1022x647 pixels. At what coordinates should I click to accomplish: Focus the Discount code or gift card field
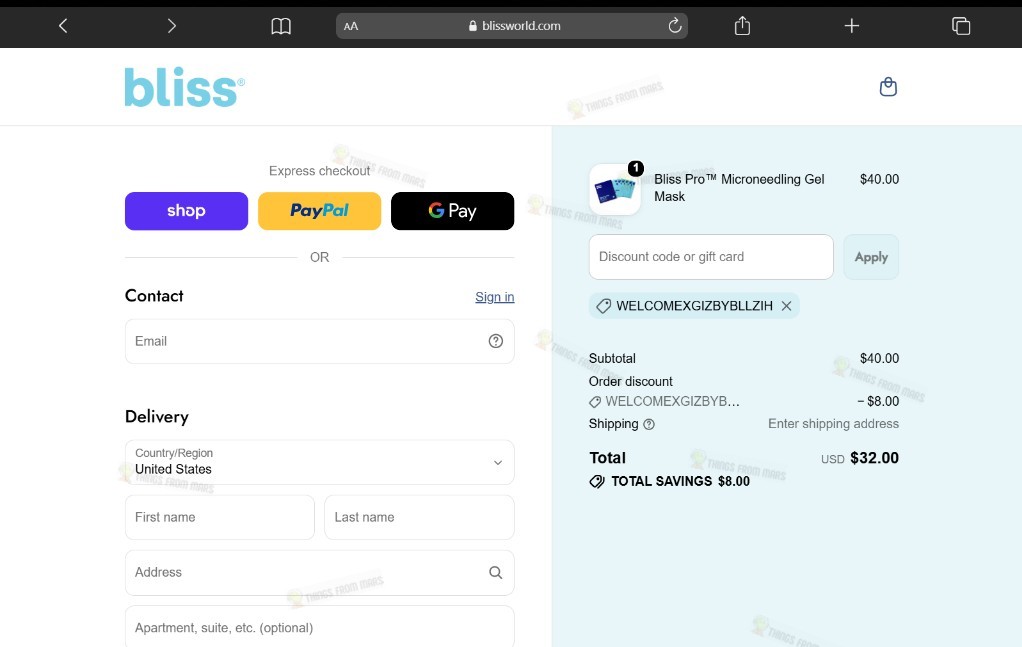pyautogui.click(x=711, y=257)
